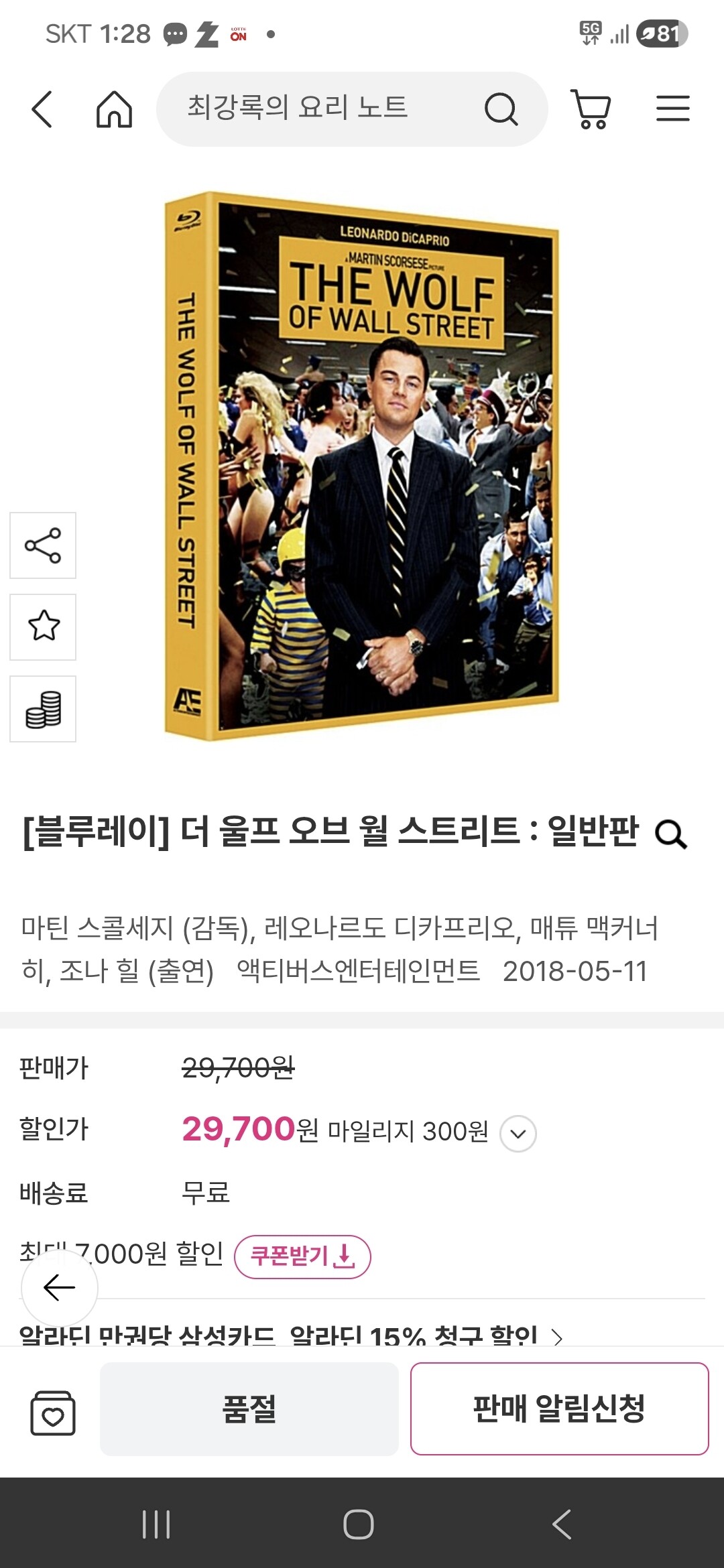This screenshot has width=724, height=1568.
Task: Open 알라딘 삼성카드 15% discount chevron
Action: click(x=557, y=1337)
